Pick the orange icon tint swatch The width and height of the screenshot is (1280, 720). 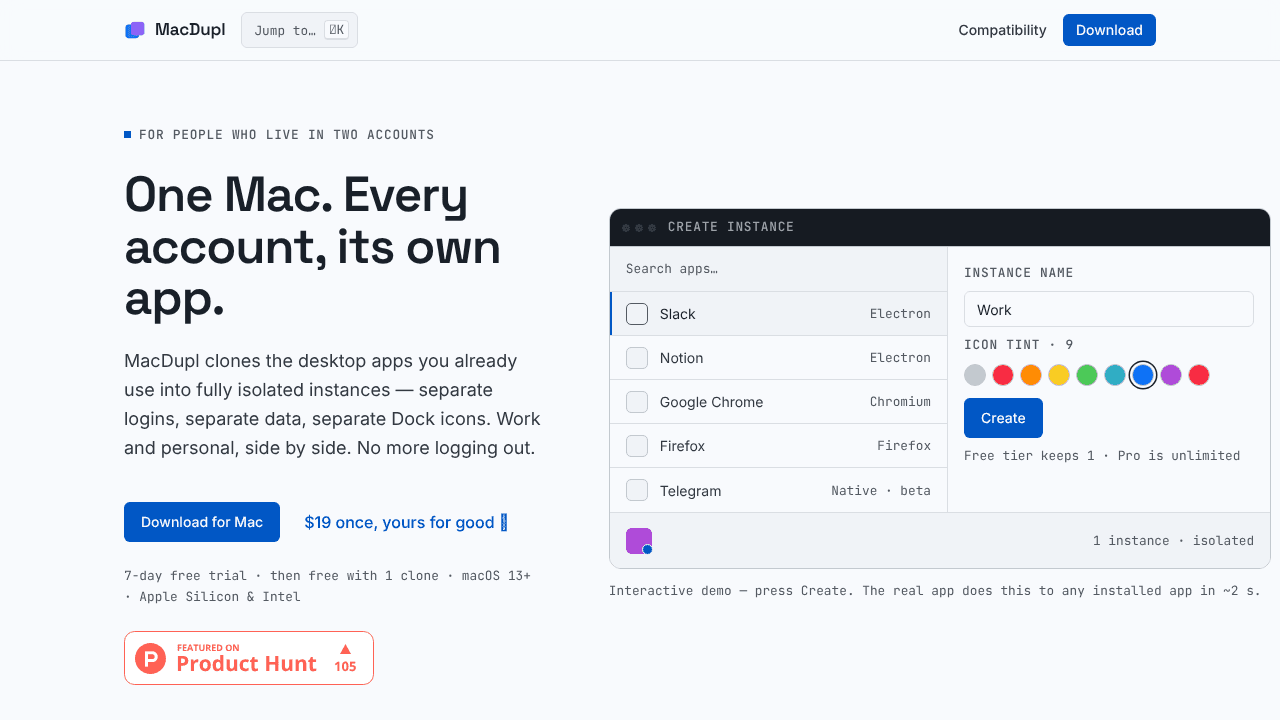pyautogui.click(x=1031, y=375)
